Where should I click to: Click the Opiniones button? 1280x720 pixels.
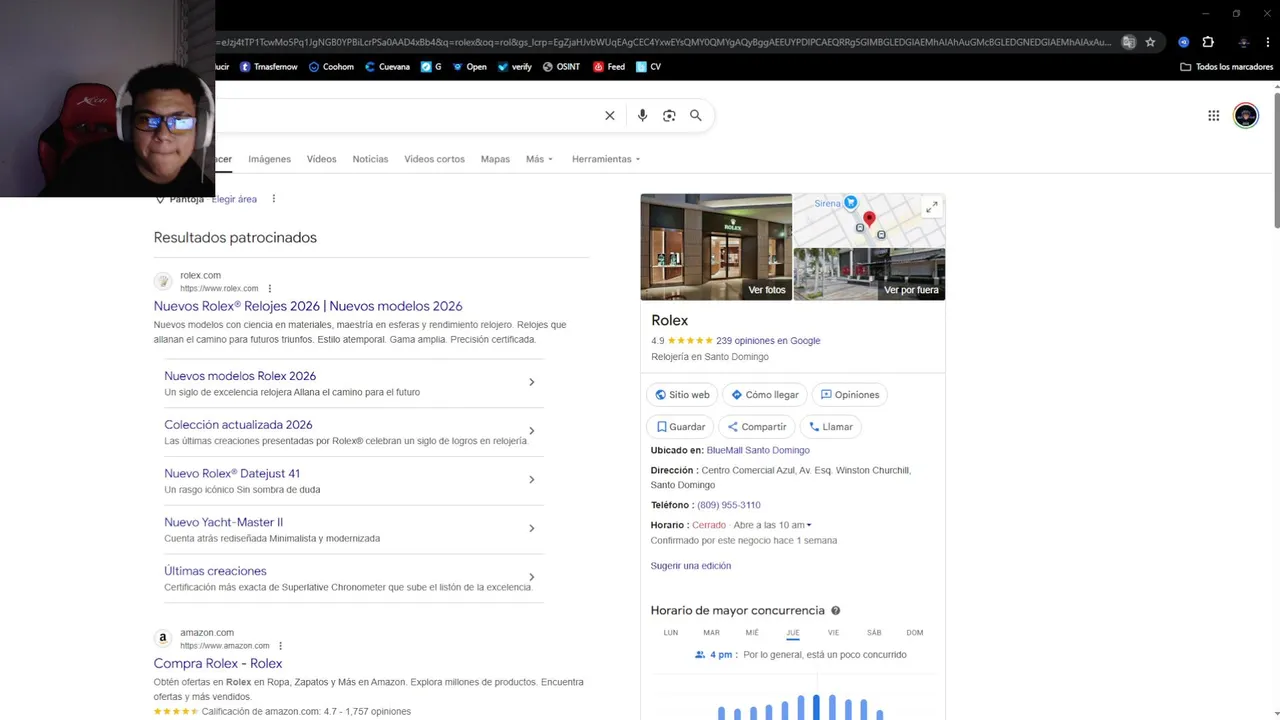pyautogui.click(x=849, y=395)
